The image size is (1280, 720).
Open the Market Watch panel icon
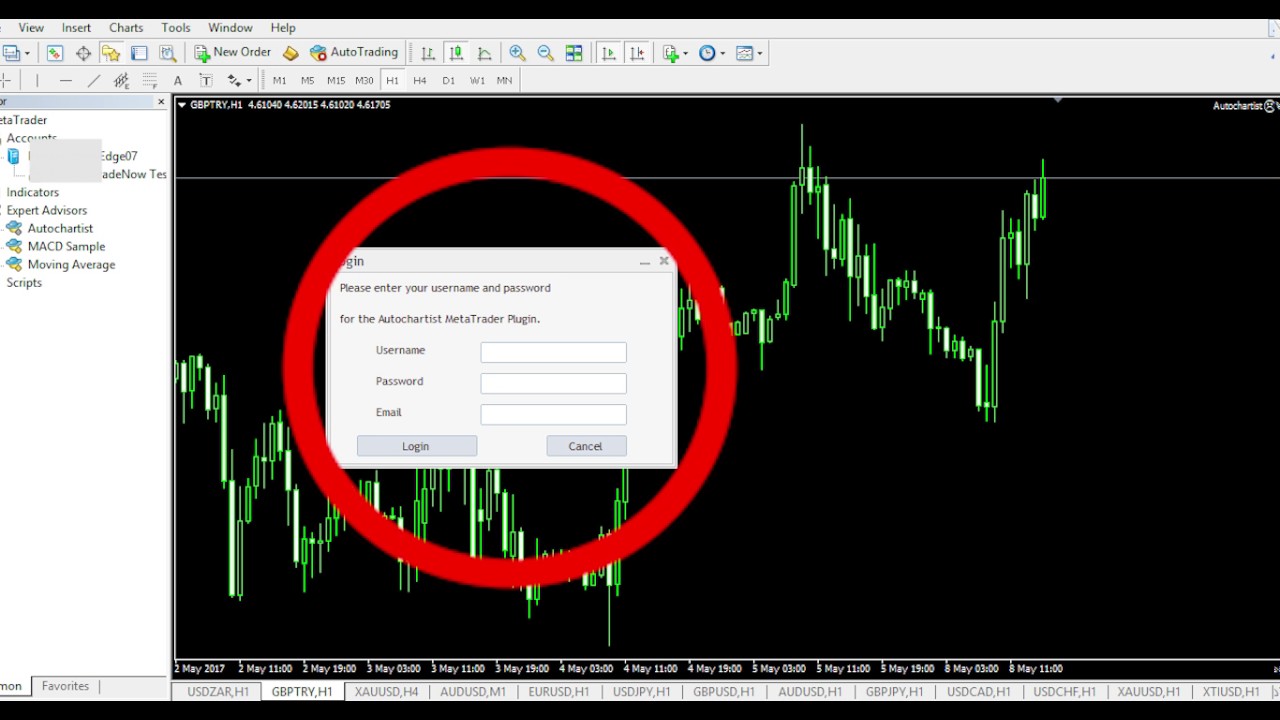click(x=54, y=53)
